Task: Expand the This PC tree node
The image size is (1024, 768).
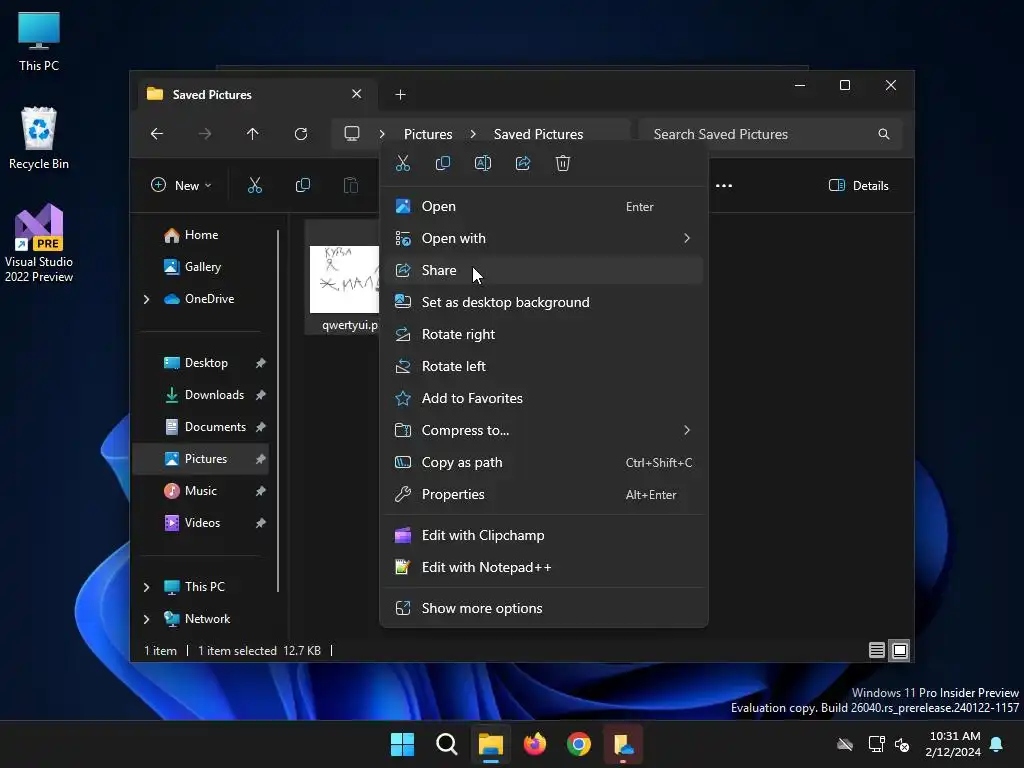Action: 146,587
